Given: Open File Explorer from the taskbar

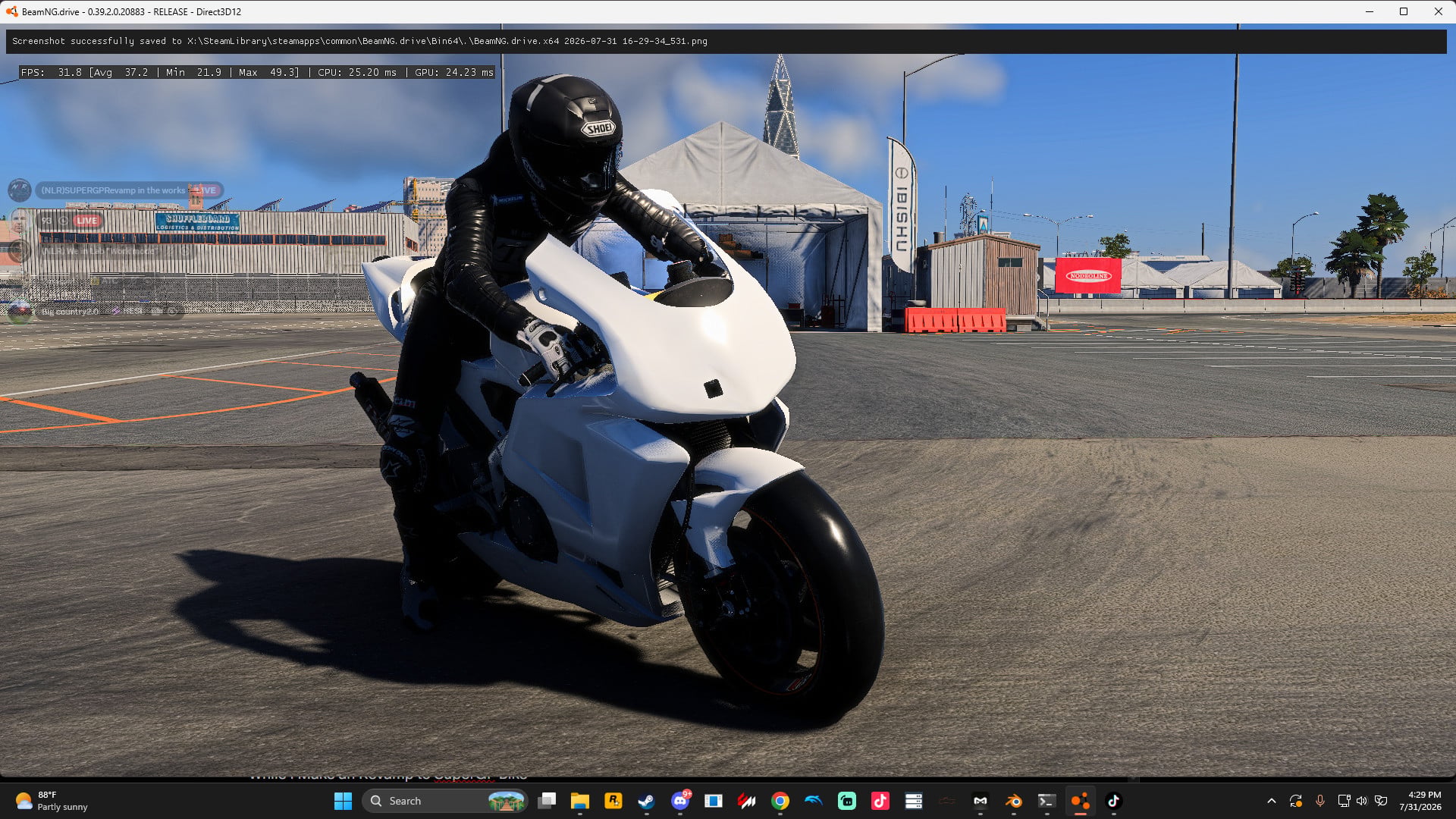Looking at the screenshot, I should coord(580,801).
